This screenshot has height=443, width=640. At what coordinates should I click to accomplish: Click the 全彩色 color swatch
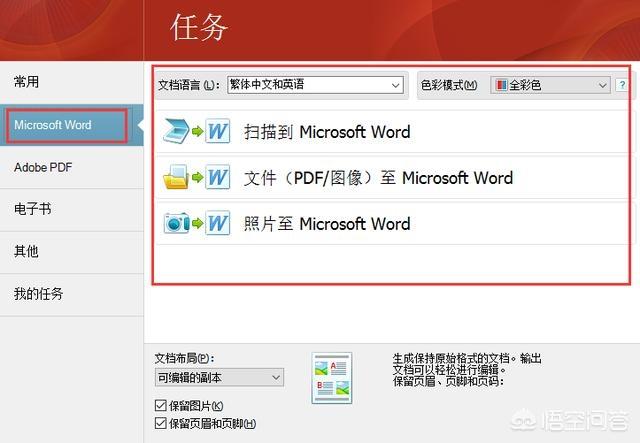pos(501,86)
